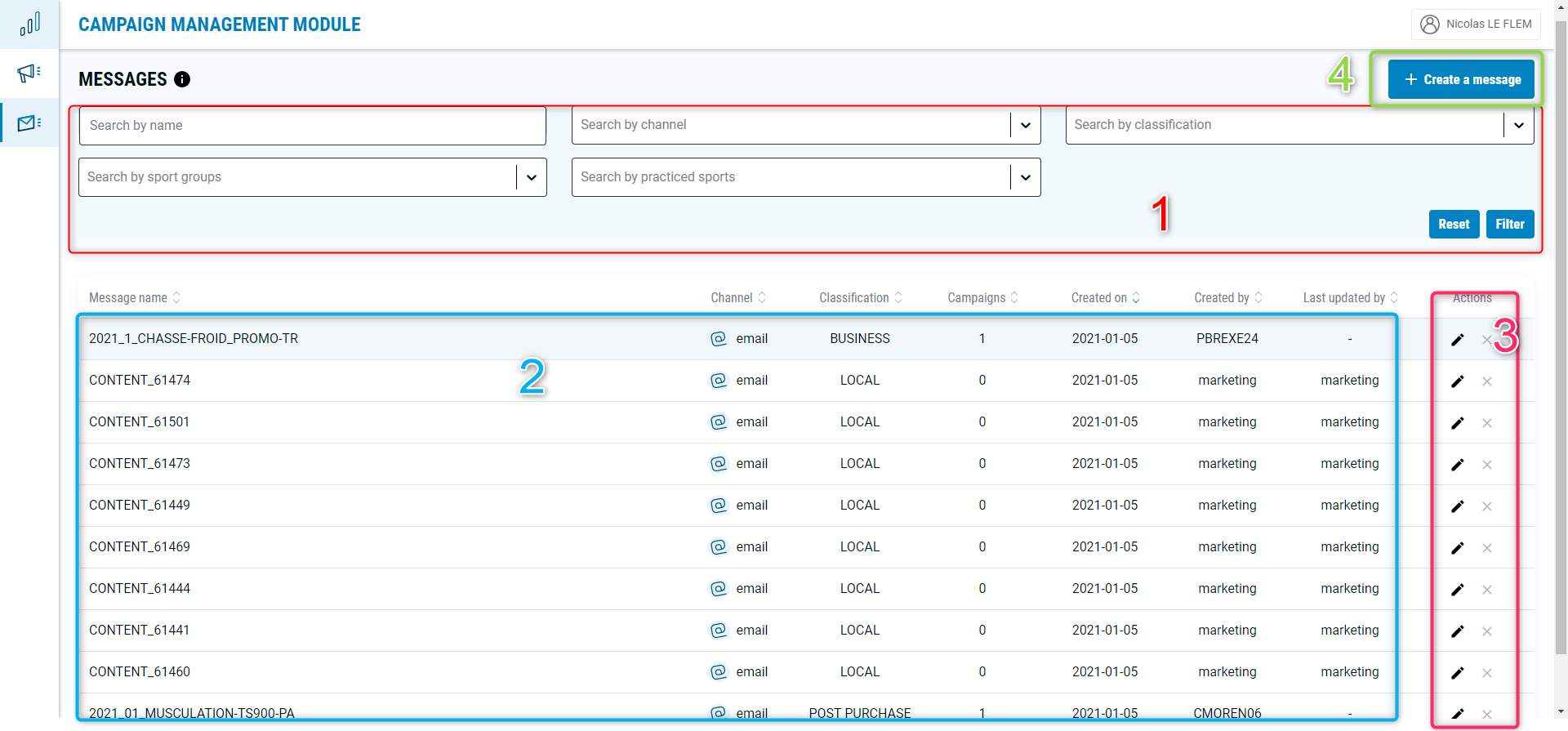Image resolution: width=1568 pixels, height=731 pixels.
Task: Edit message CONTENT_61441 with pencil icon
Action: 1458,631
